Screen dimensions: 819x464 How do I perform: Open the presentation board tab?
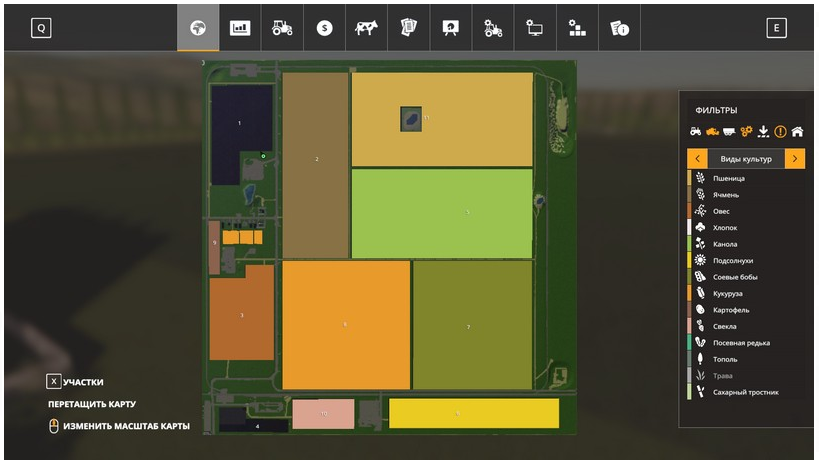[451, 28]
